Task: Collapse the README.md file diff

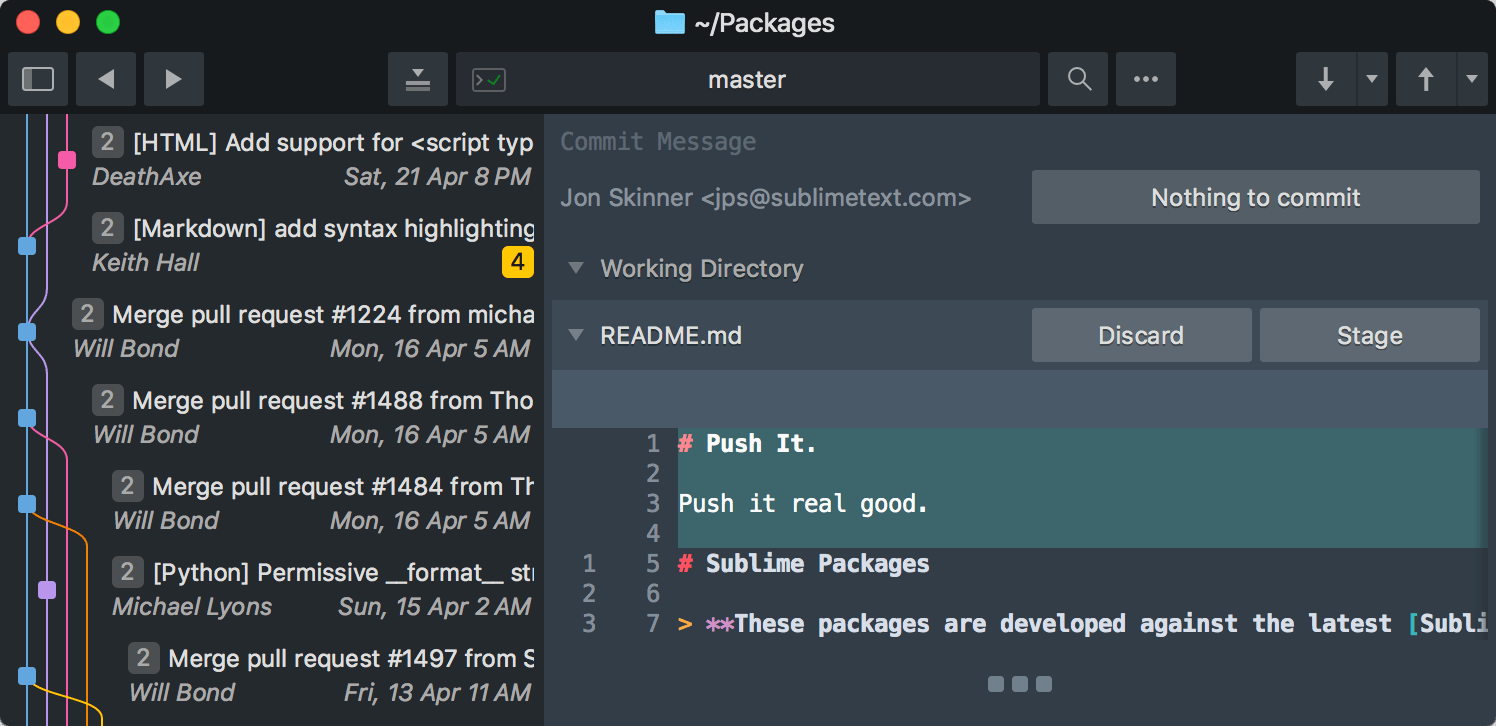Action: point(575,336)
